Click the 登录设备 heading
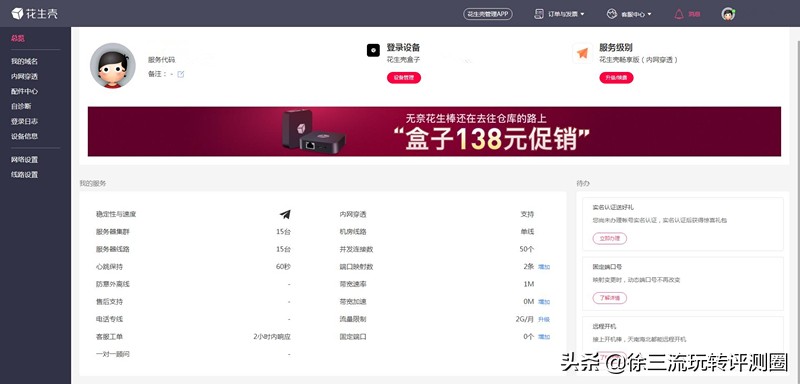 pos(403,47)
